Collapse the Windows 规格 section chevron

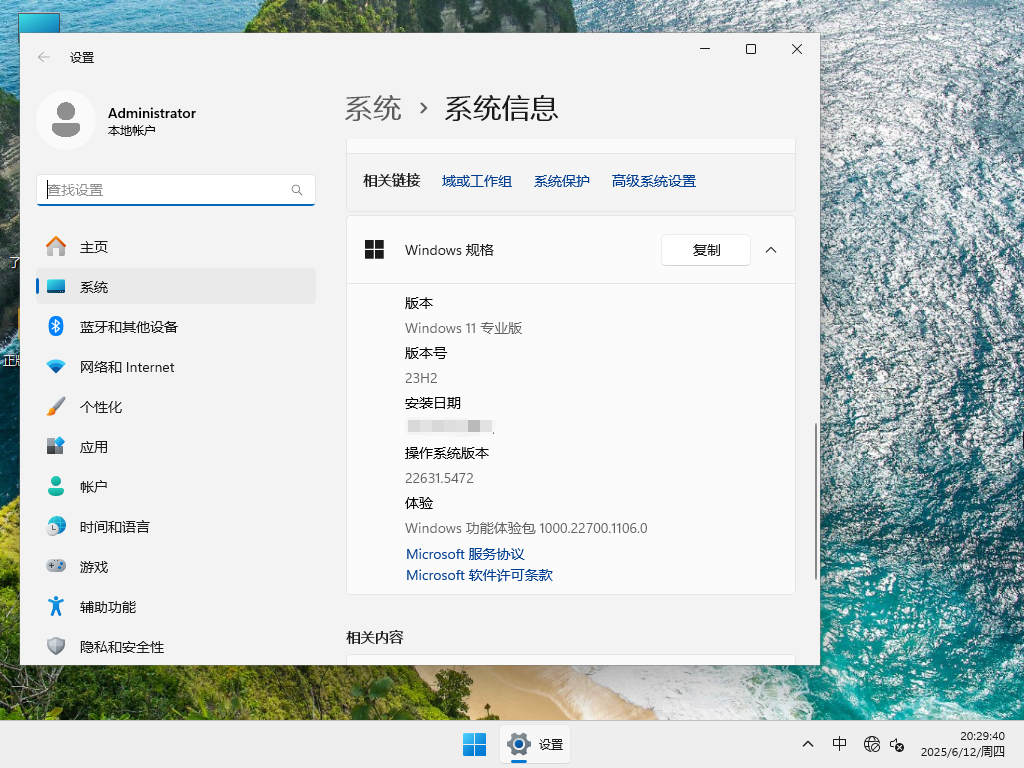pos(770,250)
